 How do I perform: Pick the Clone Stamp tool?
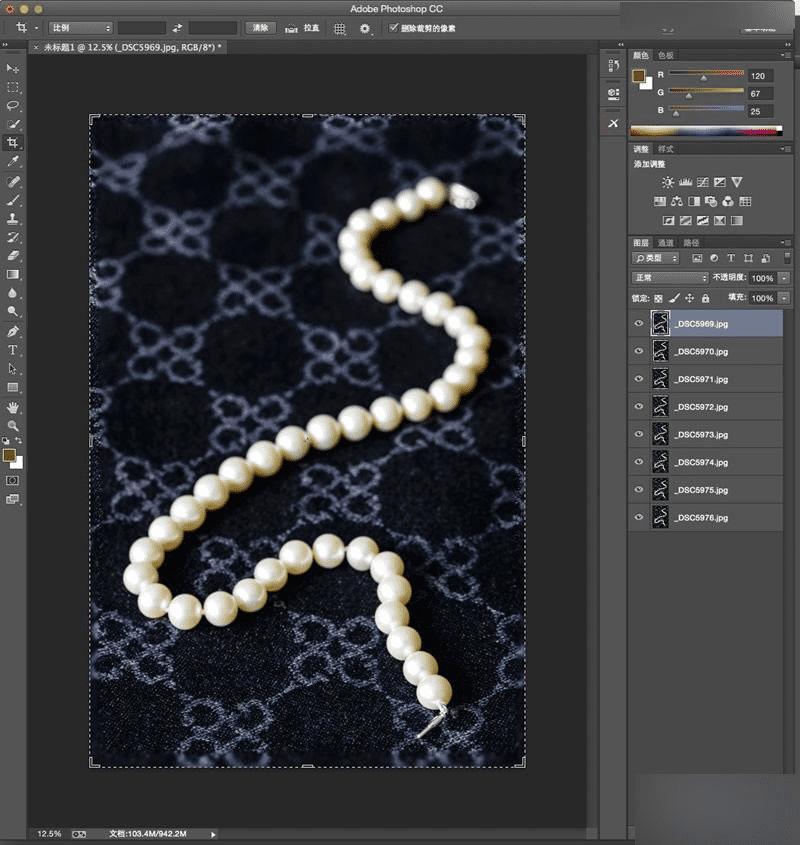pos(13,218)
